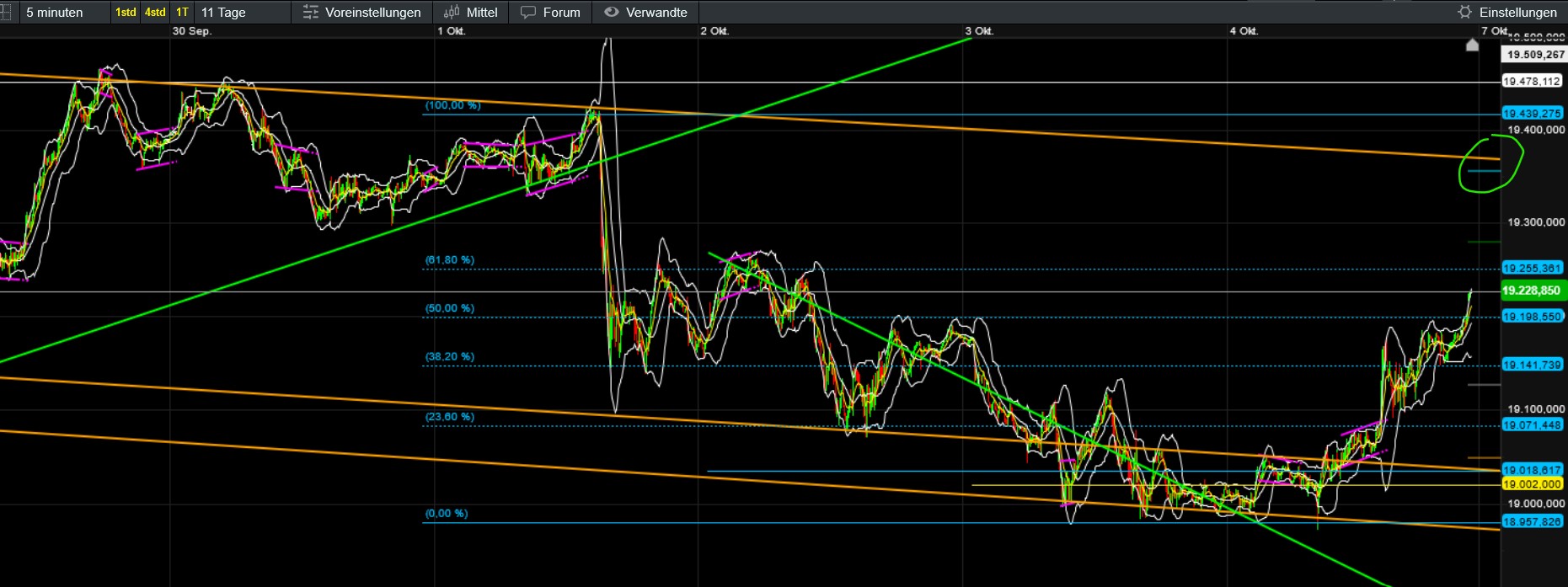Open the Einstellungen gear icon
Screen dimensions: 1568x587
click(x=1464, y=12)
